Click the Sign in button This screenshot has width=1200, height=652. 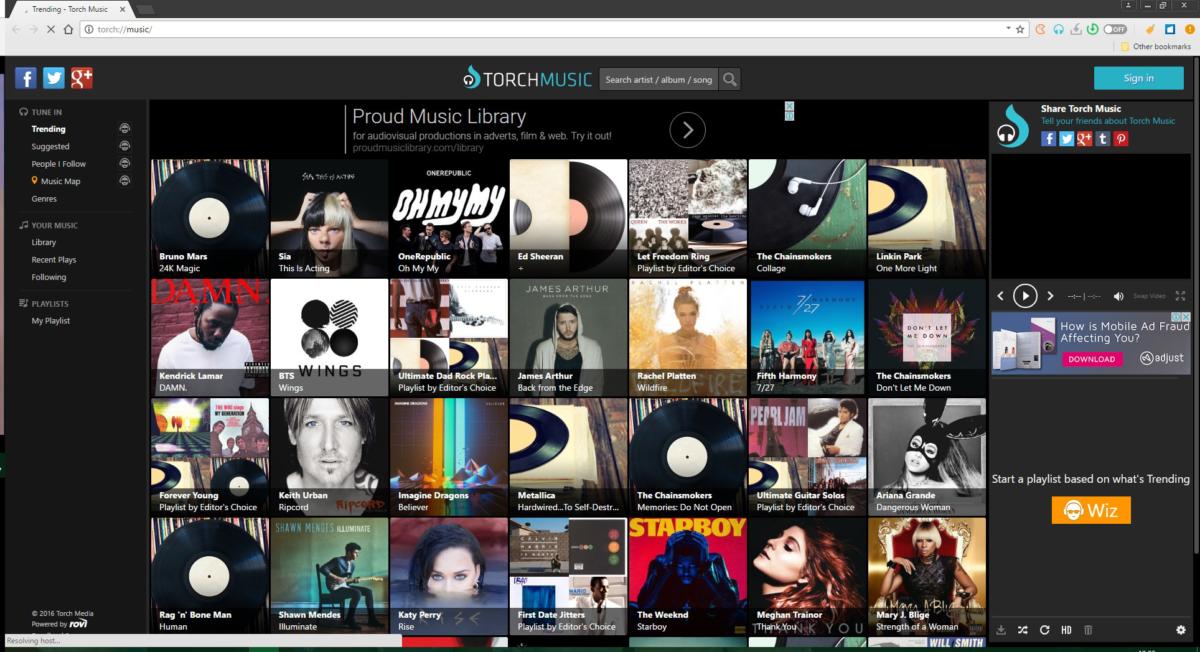[x=1138, y=78]
